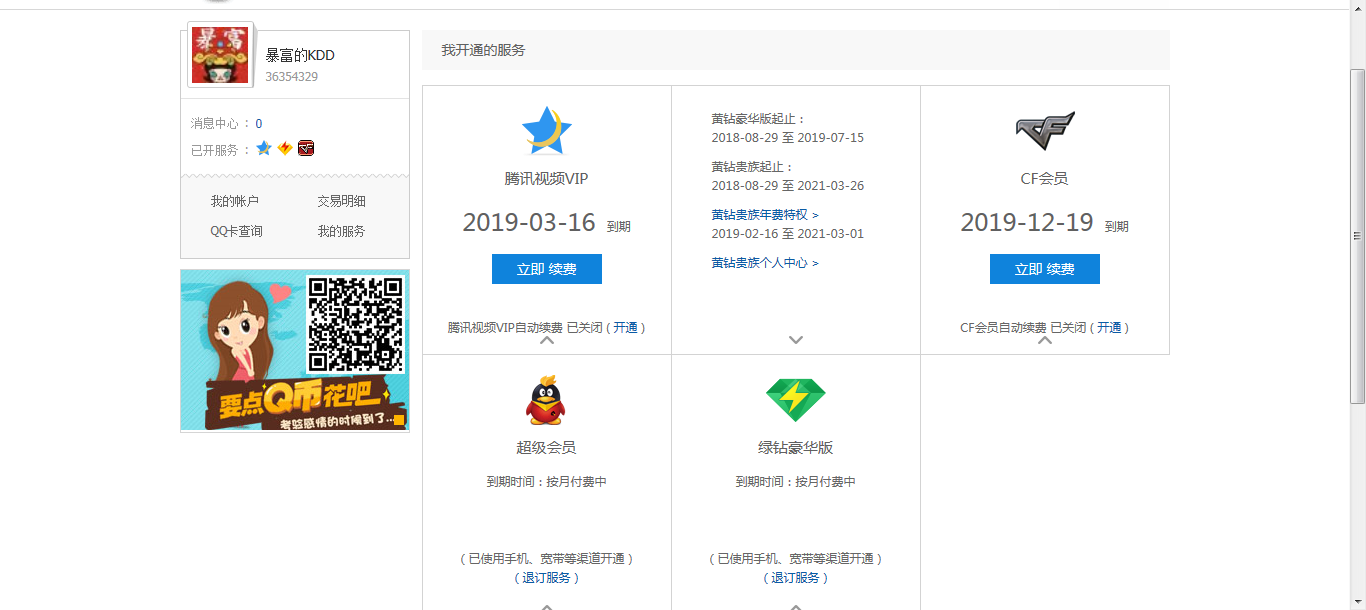Viewport: 1366px width, 610px height.
Task: Click 退订服务 under 绿钻豪华版
Action: click(796, 578)
